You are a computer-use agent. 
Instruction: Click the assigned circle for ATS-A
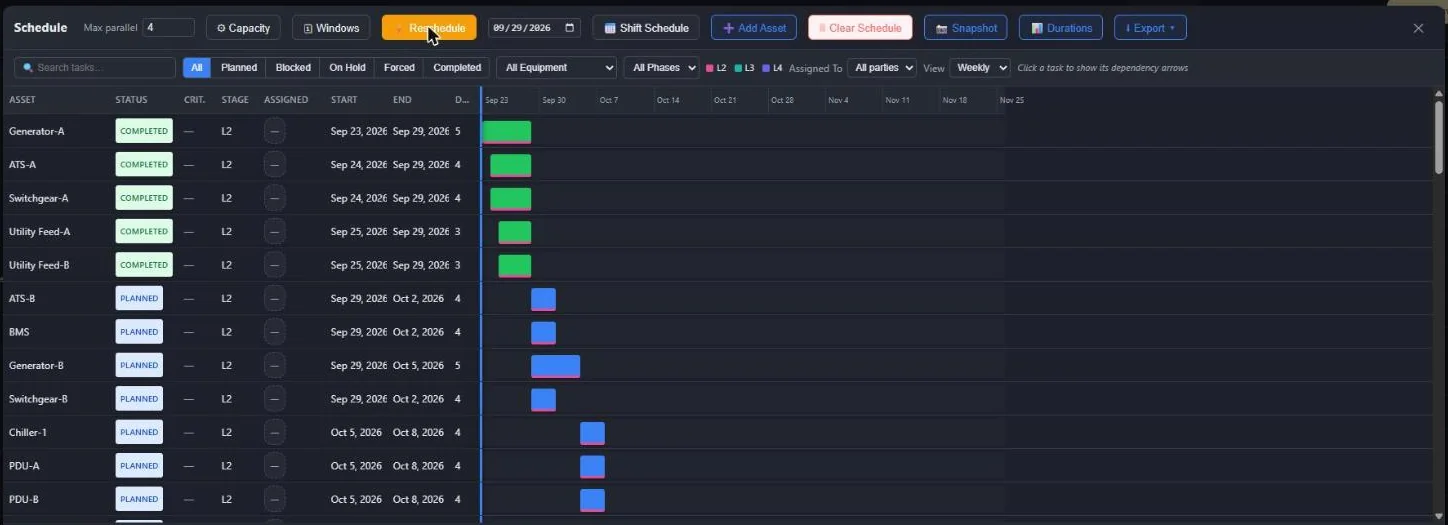[275, 165]
